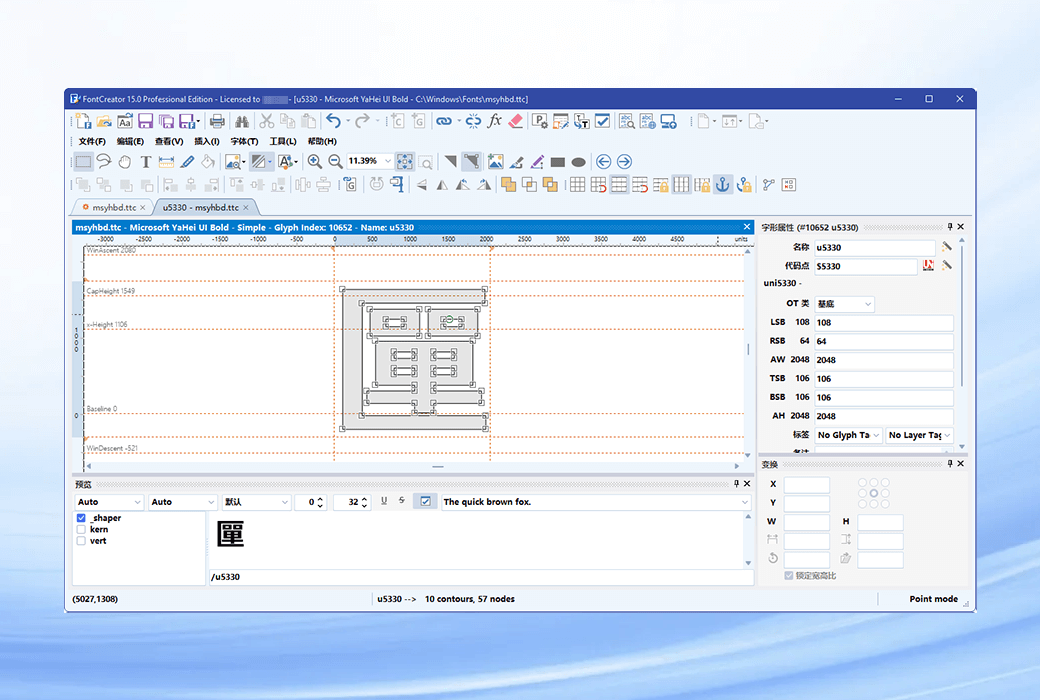Viewport: 1040px width, 700px height.
Task: Open the 插入(I) menu
Action: (206, 141)
